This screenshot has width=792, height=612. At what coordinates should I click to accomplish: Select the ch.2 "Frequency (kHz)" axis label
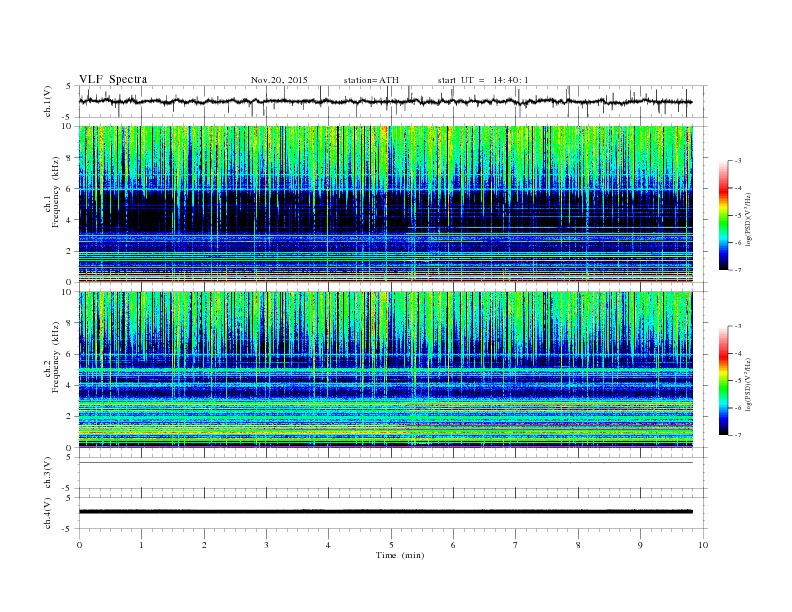pos(56,358)
